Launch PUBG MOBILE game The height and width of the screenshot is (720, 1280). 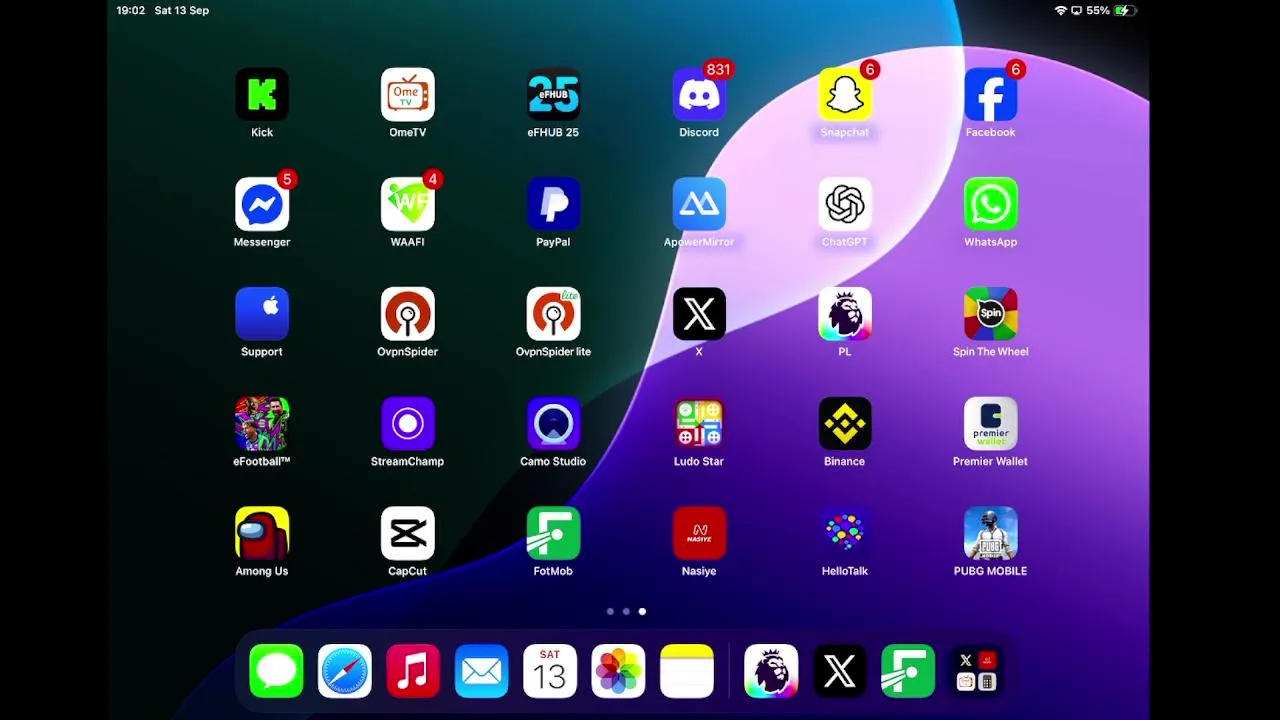click(x=991, y=534)
